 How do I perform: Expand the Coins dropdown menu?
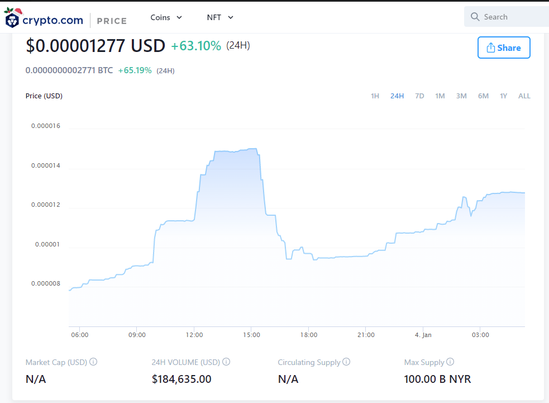[x=166, y=18]
